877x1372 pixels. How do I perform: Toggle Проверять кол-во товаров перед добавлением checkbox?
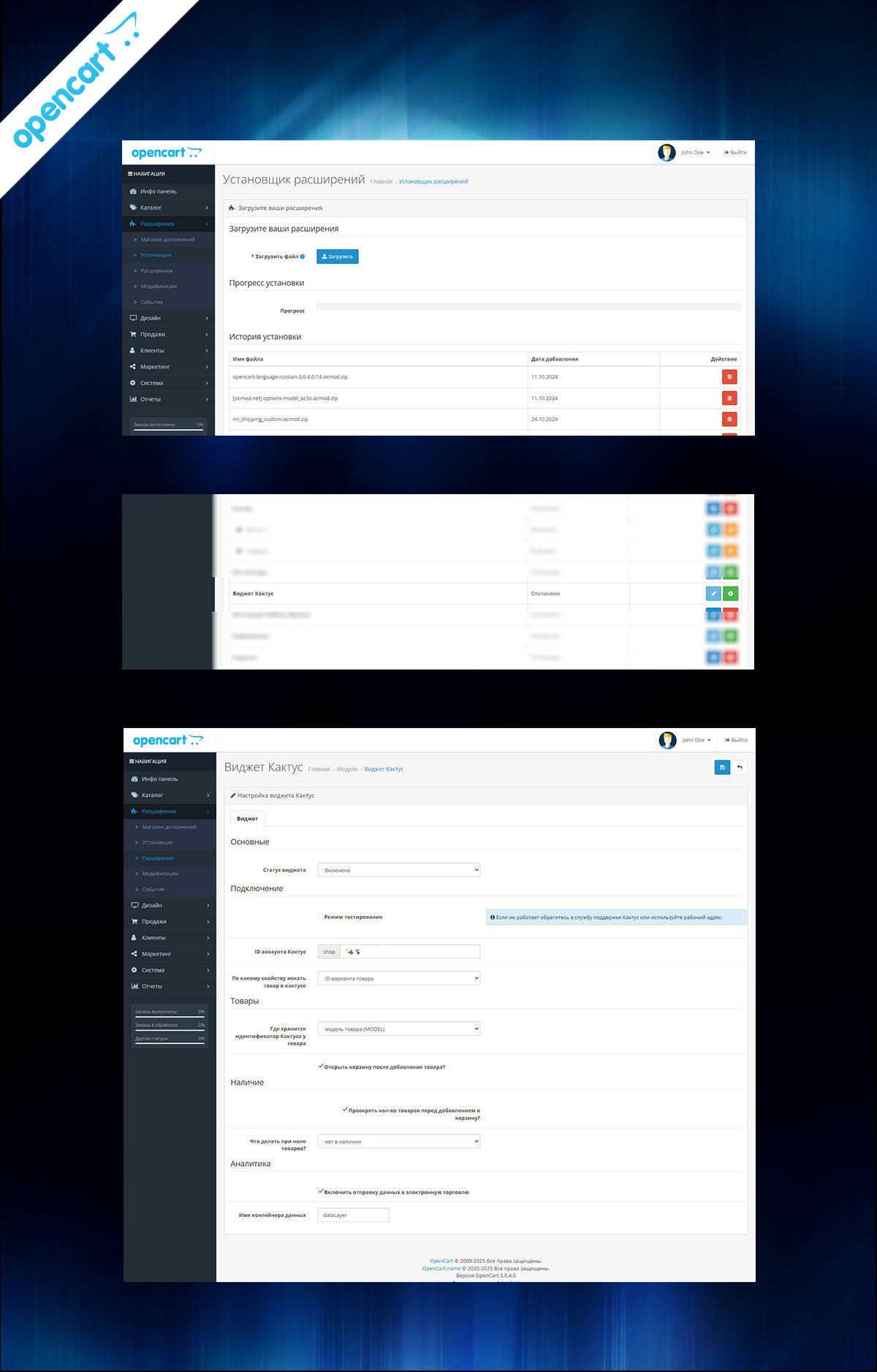point(345,1110)
